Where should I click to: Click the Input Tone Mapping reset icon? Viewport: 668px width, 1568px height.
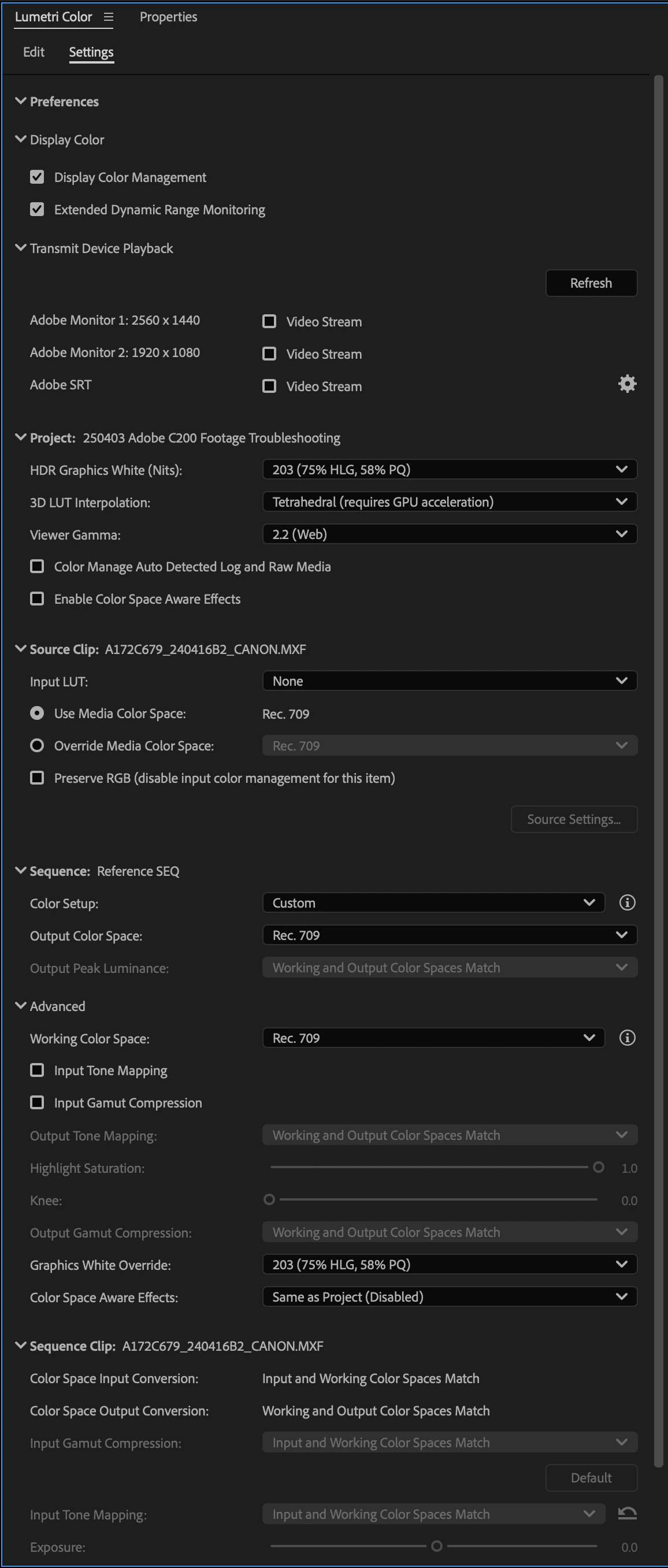(x=626, y=1513)
